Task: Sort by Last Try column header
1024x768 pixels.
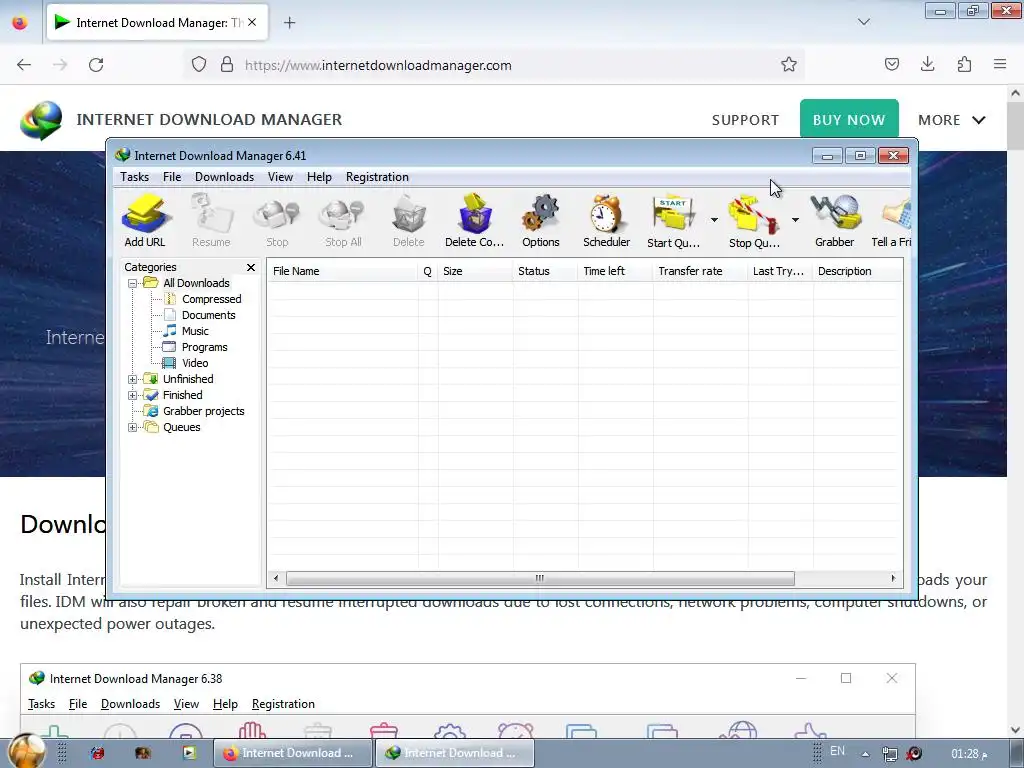Action: click(780, 271)
